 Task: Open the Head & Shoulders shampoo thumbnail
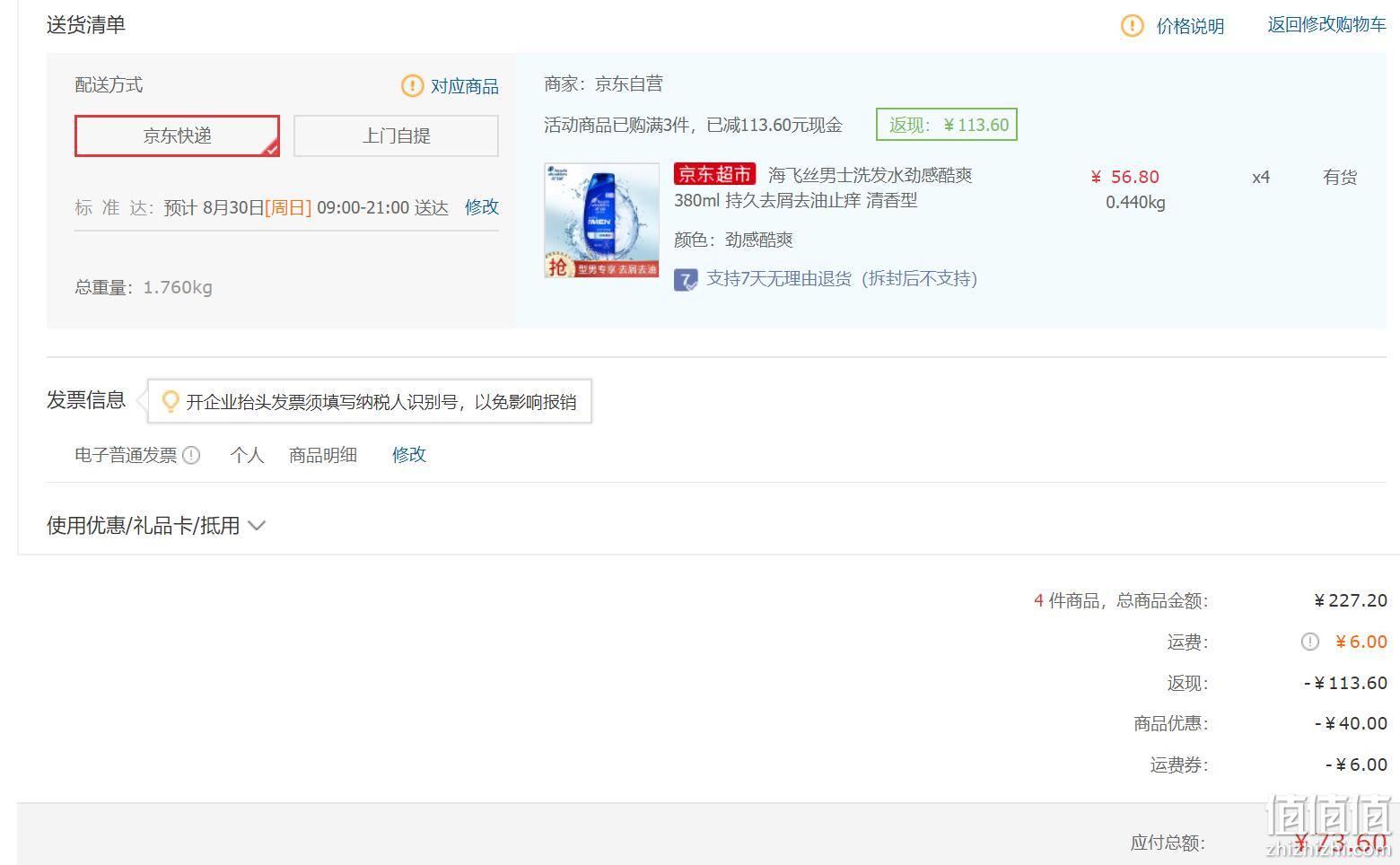click(x=601, y=221)
